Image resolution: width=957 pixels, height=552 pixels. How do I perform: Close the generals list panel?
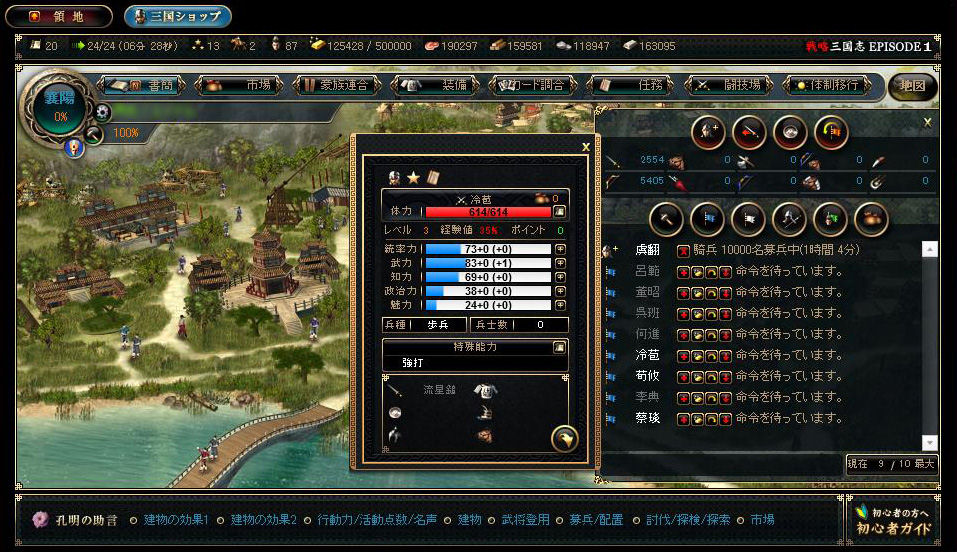927,122
